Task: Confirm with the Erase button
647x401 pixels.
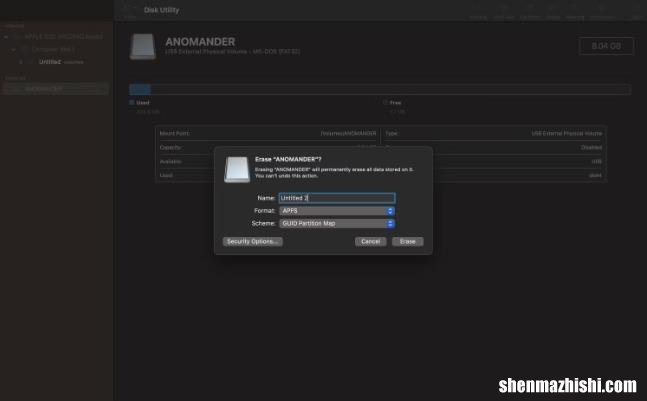Action: coord(408,241)
